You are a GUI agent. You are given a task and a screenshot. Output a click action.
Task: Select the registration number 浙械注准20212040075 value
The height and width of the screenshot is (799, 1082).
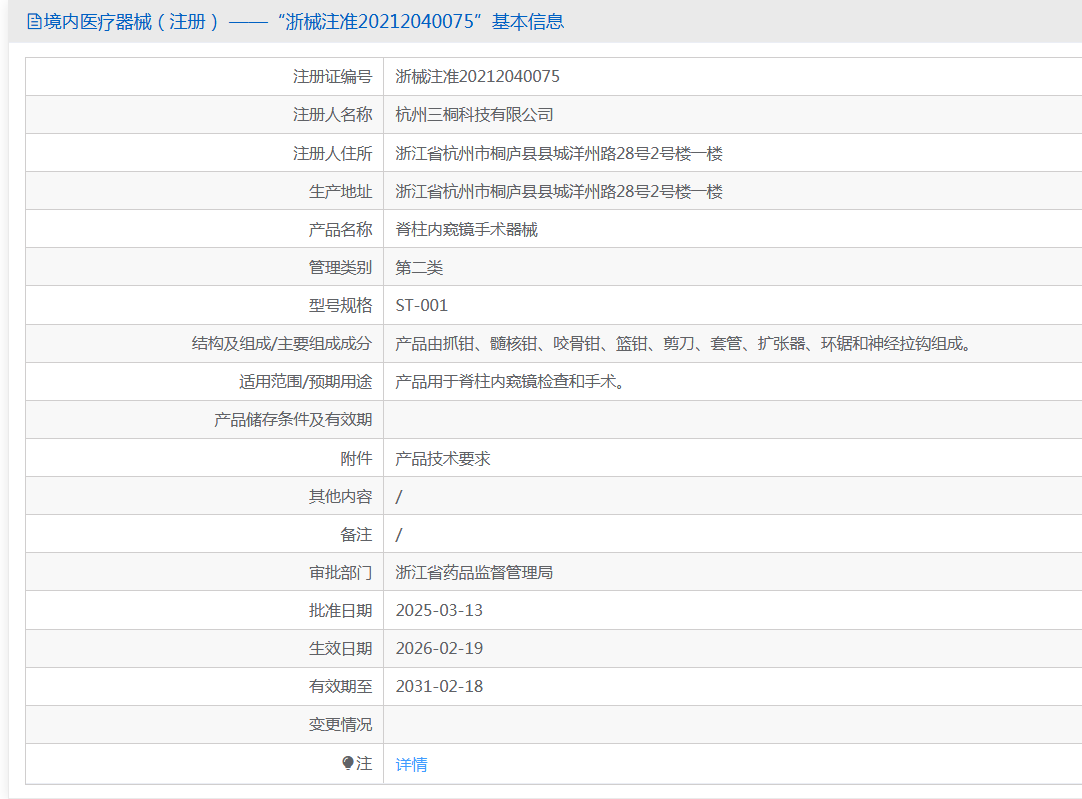pyautogui.click(x=478, y=77)
